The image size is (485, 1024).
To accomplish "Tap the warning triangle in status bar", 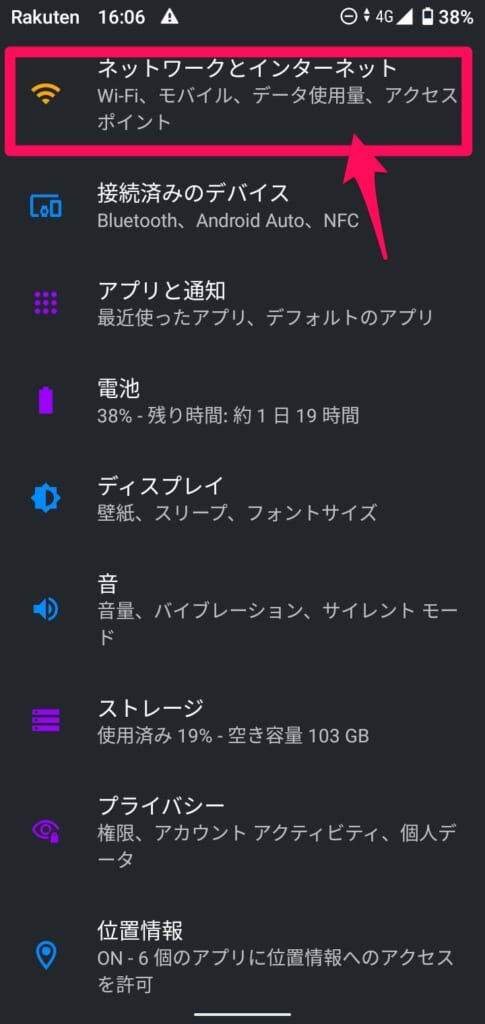I will click(170, 17).
